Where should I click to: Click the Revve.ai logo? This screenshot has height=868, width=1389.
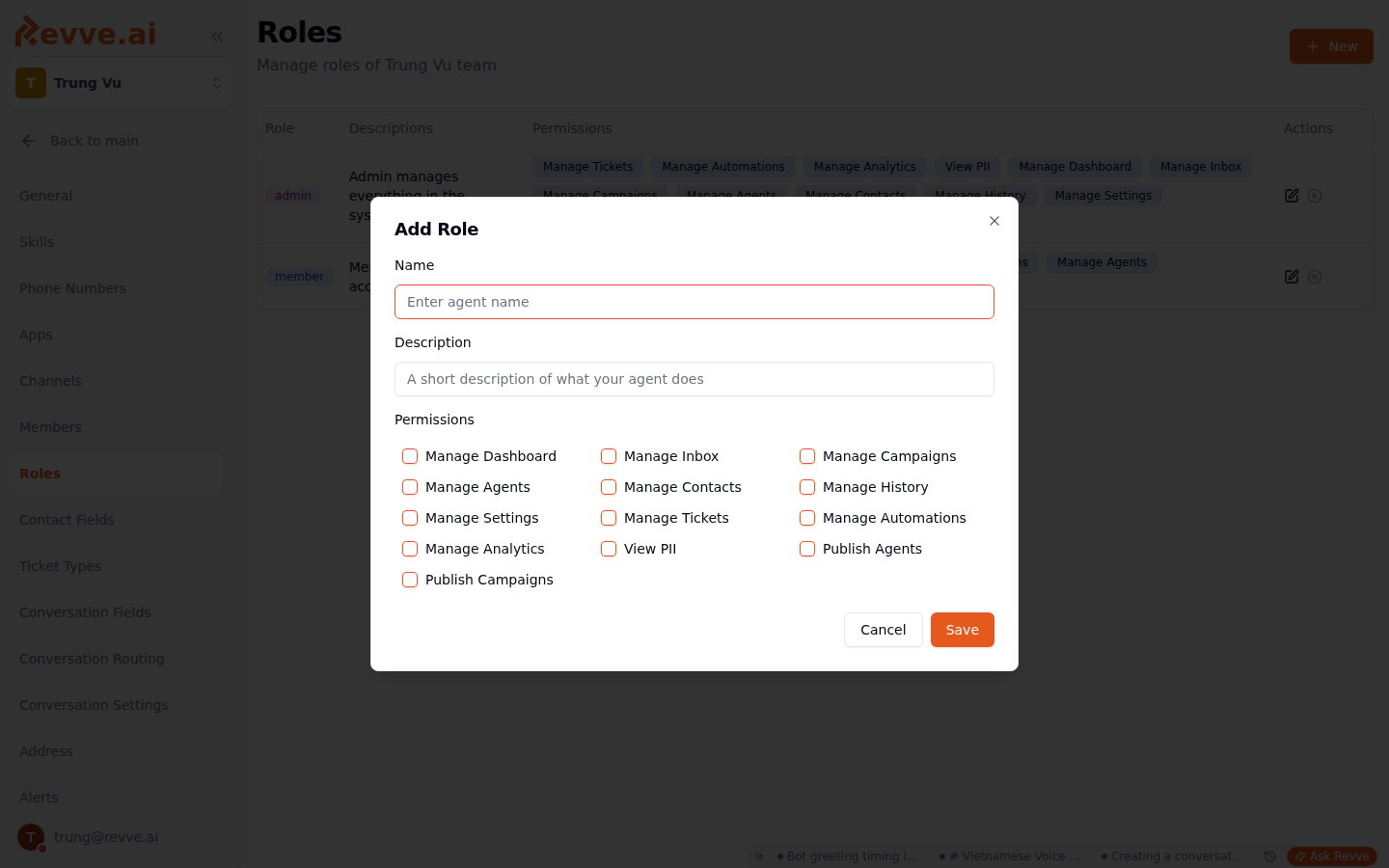86,33
